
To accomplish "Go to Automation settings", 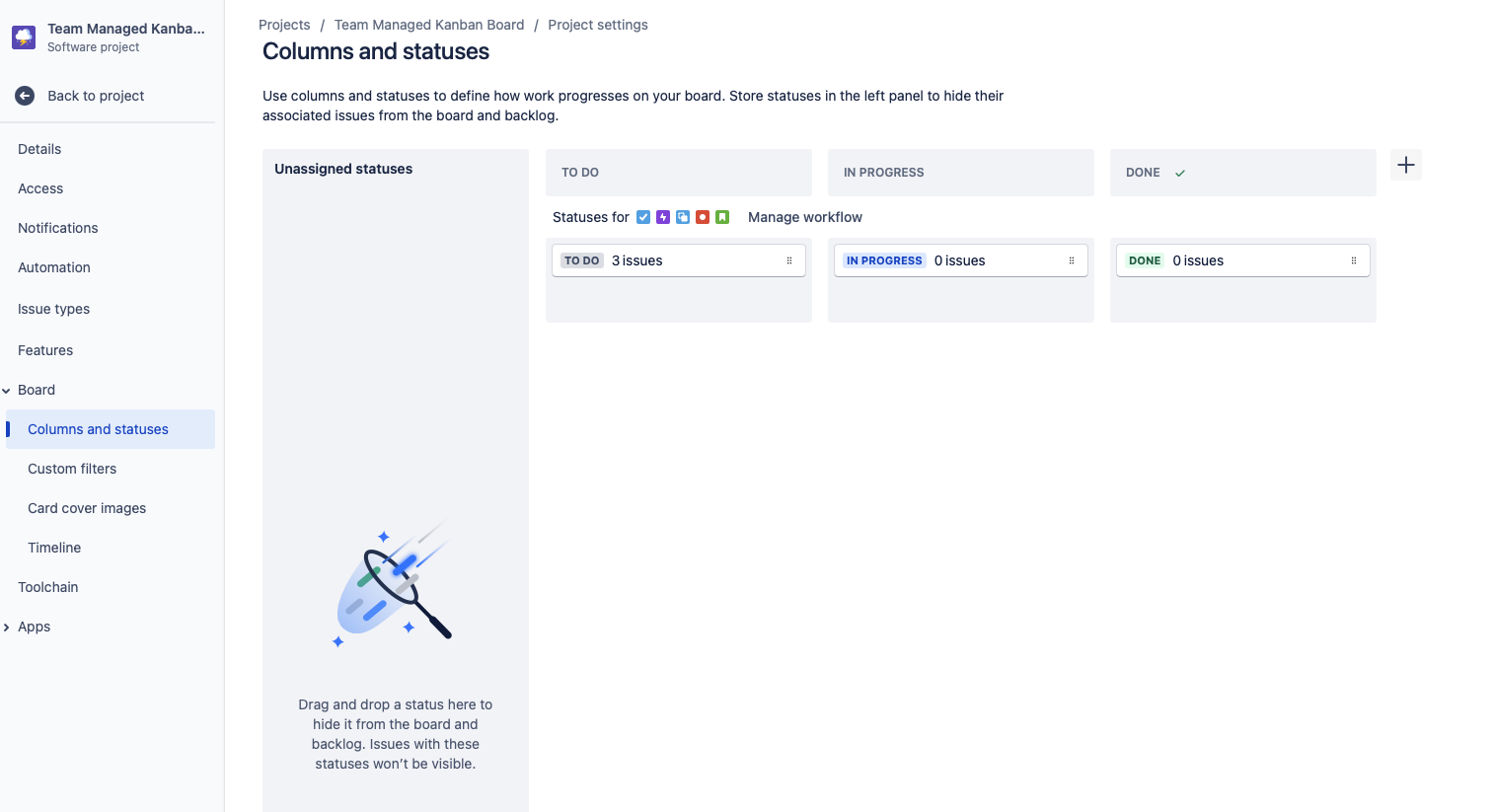I will click(x=54, y=267).
